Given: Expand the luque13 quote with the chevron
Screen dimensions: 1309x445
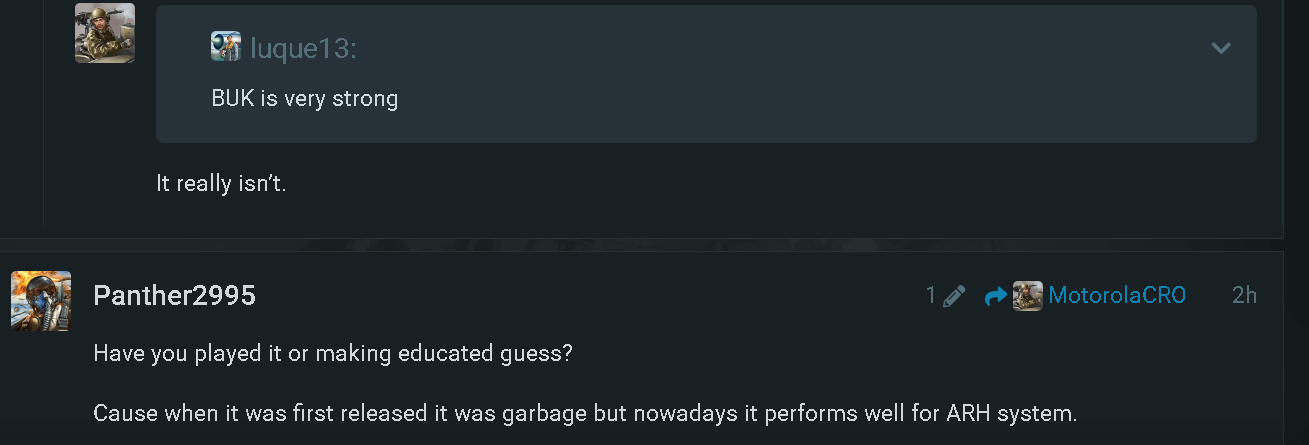Looking at the screenshot, I should coord(1221,48).
